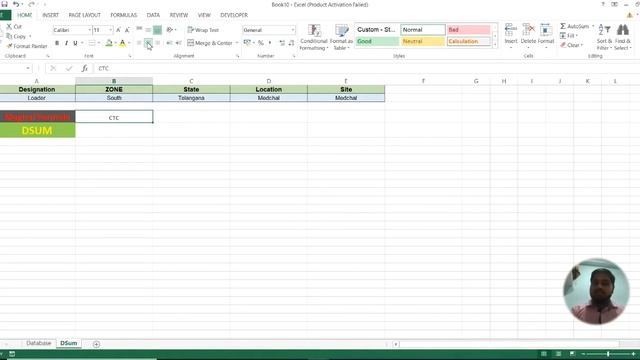Apply the Good cell style
This screenshot has width=640, height=360.
tap(377, 41)
